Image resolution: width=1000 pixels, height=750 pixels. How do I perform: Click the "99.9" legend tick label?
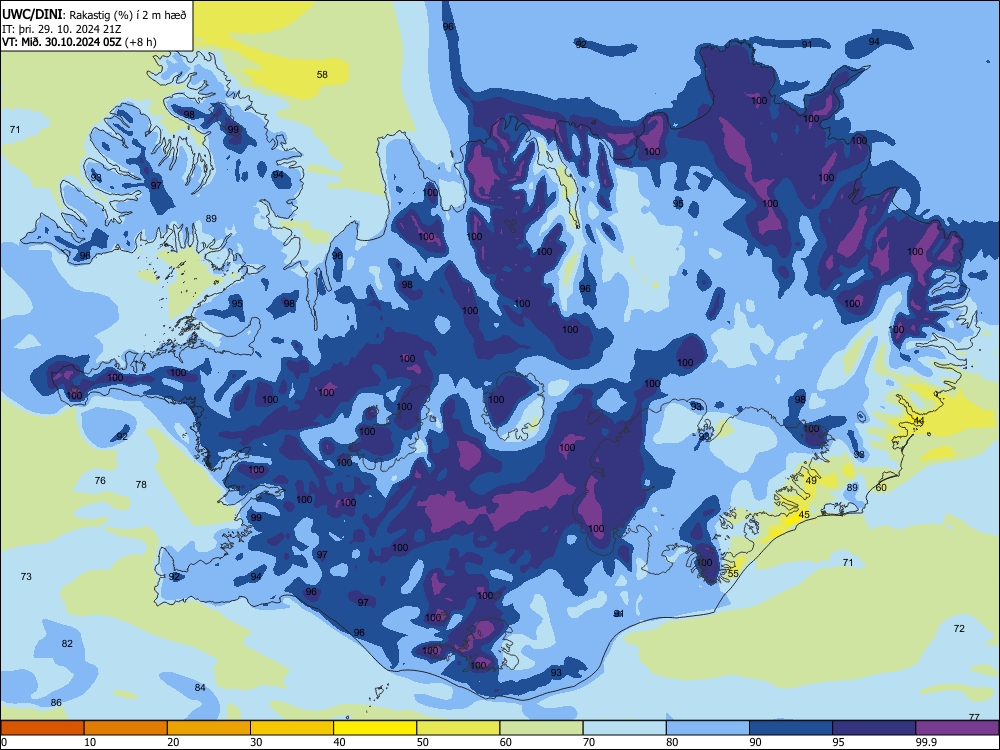point(926,742)
